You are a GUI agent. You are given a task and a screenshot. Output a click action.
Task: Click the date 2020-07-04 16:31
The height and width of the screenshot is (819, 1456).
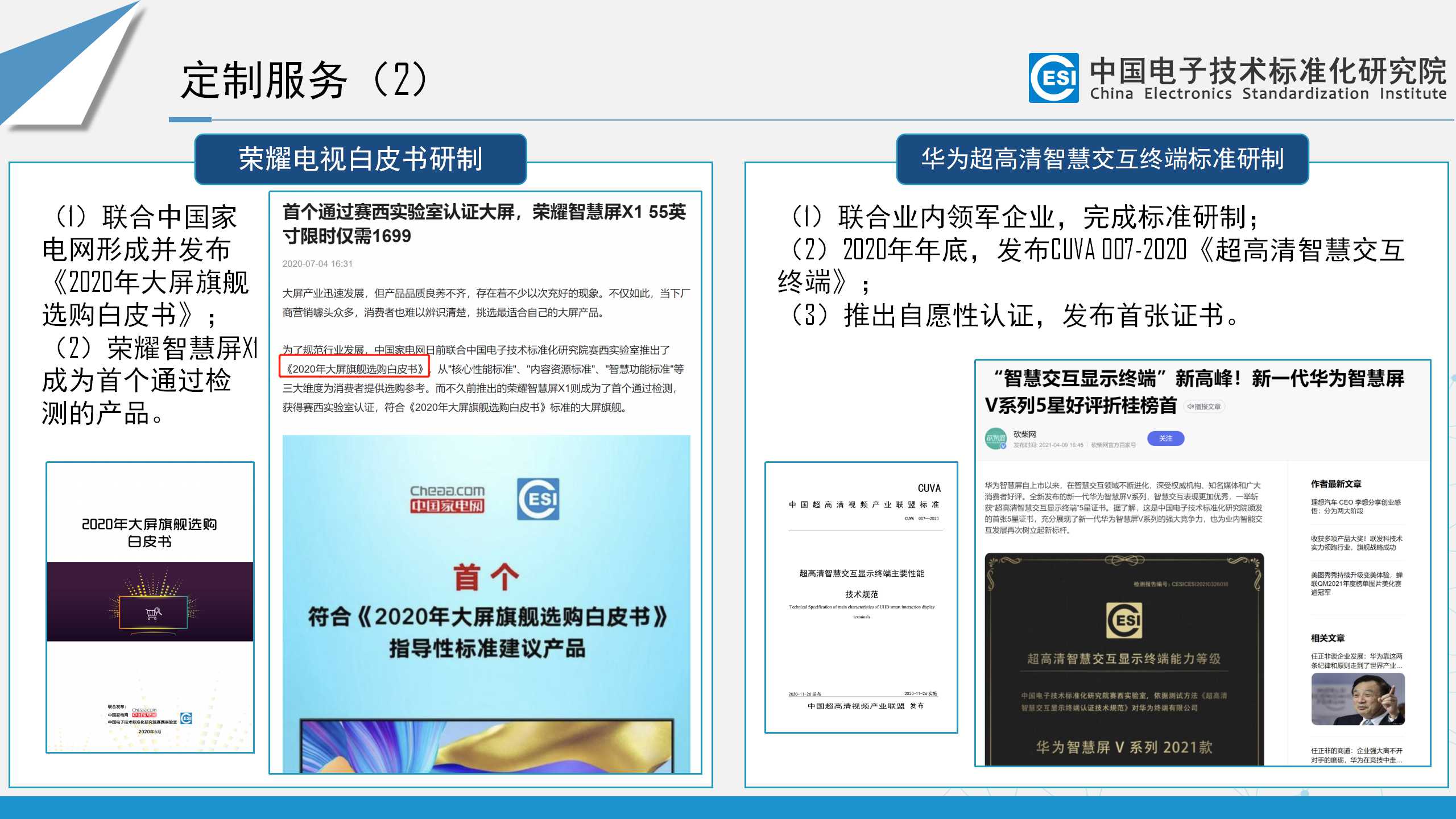pos(317,263)
